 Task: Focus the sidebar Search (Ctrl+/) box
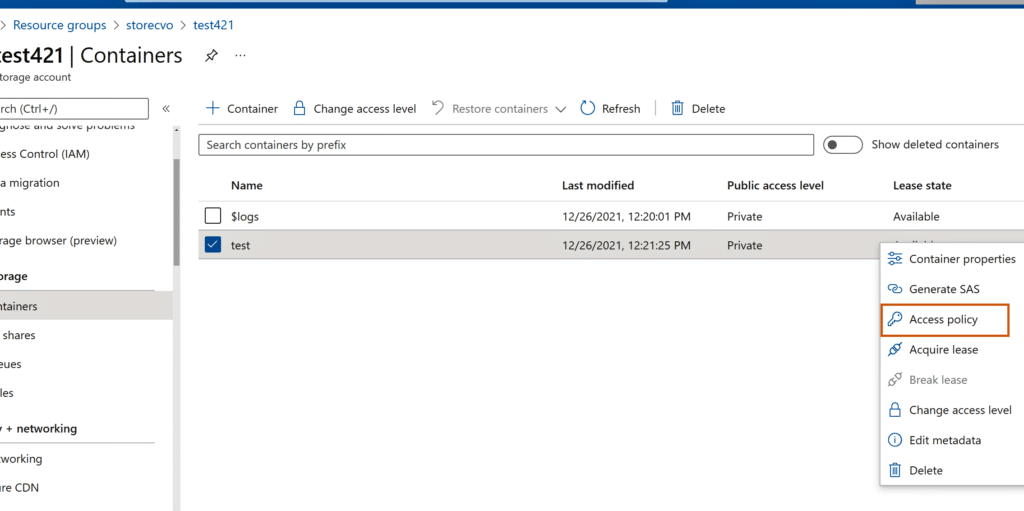click(x=74, y=108)
